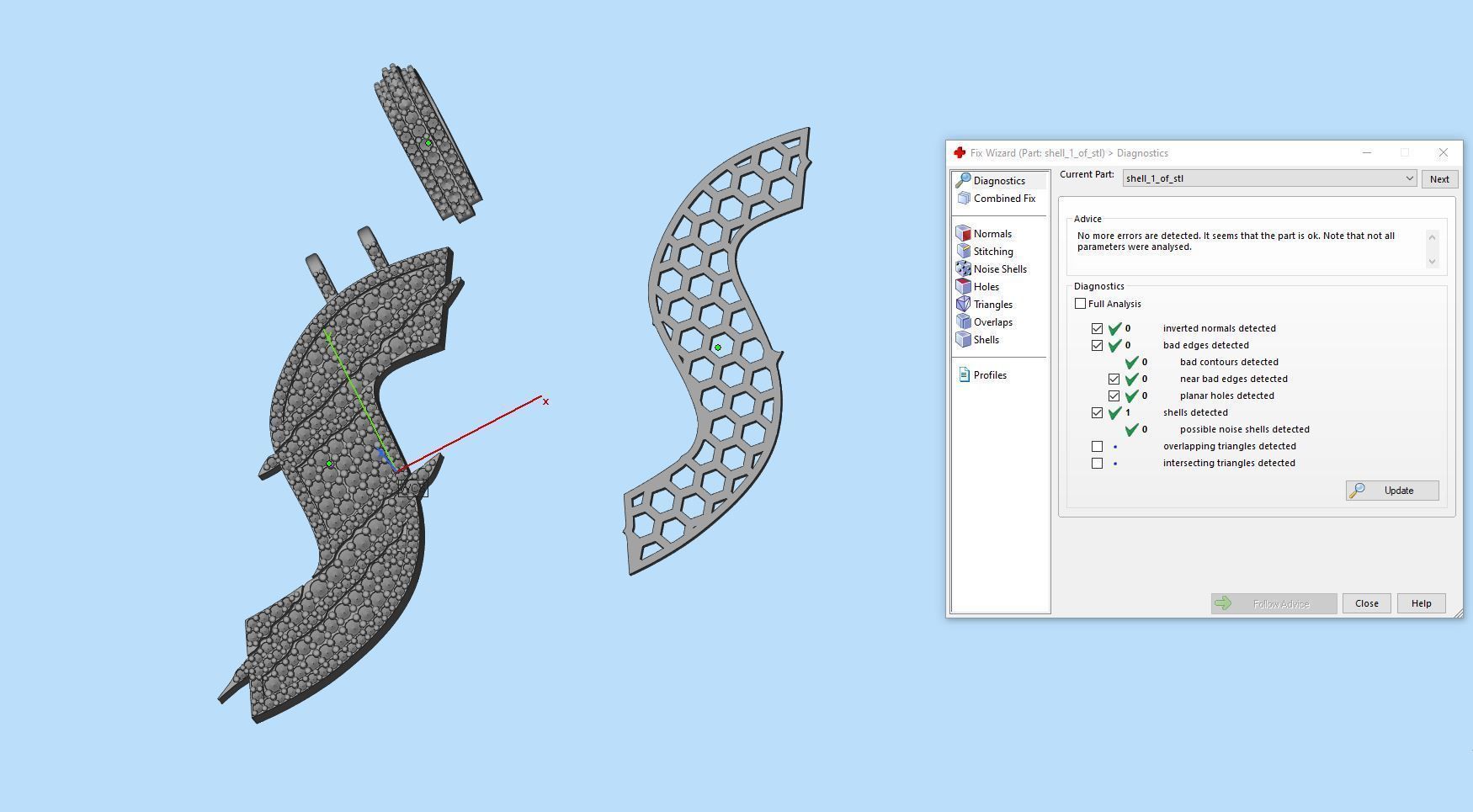Close the Fix Wizard with the X button

1443,152
